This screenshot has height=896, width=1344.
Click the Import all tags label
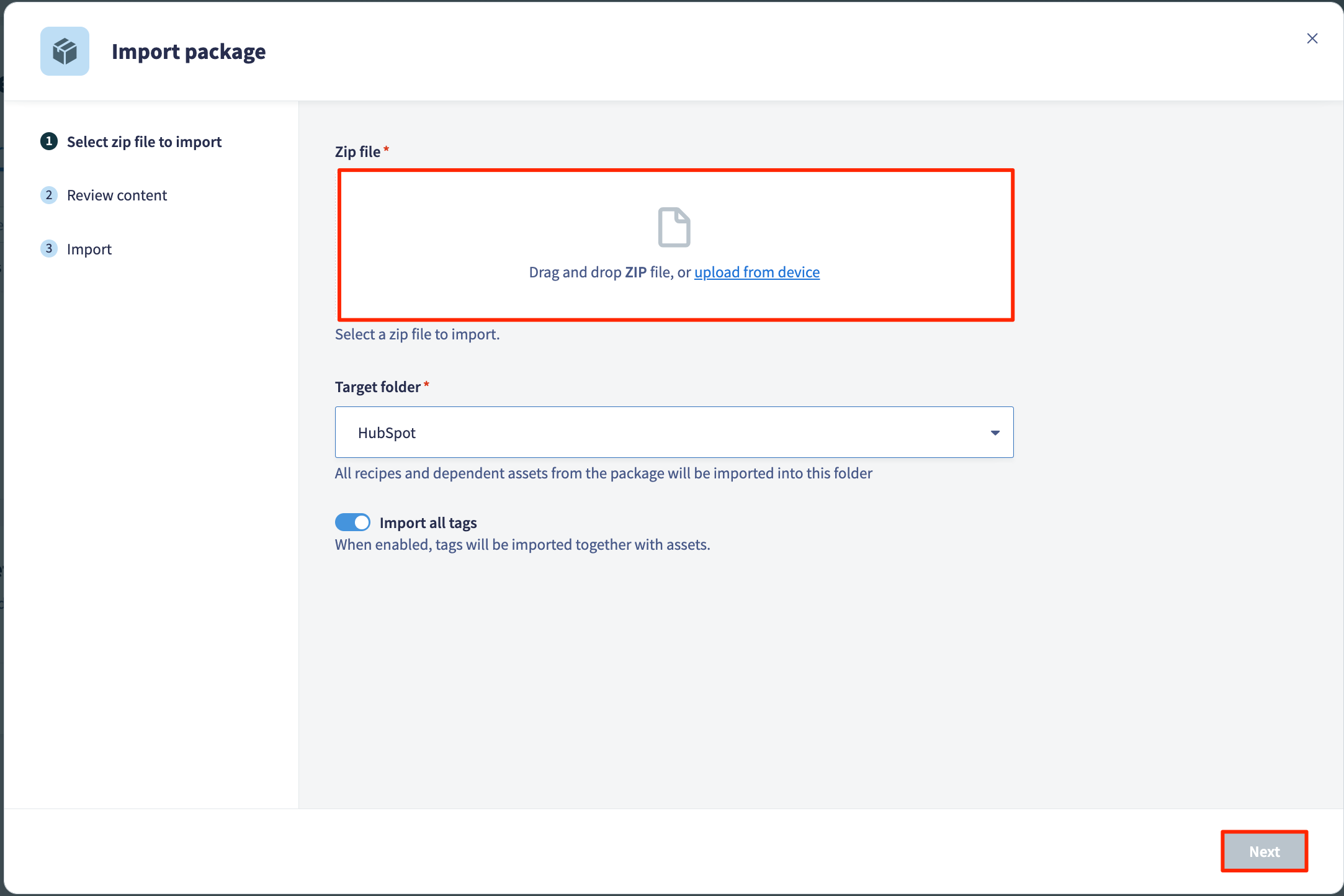[428, 522]
